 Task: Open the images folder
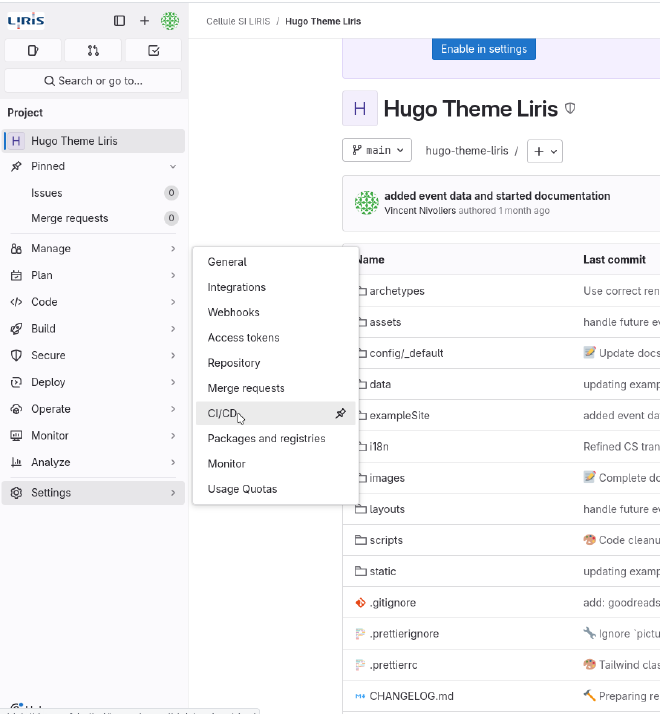(x=387, y=478)
